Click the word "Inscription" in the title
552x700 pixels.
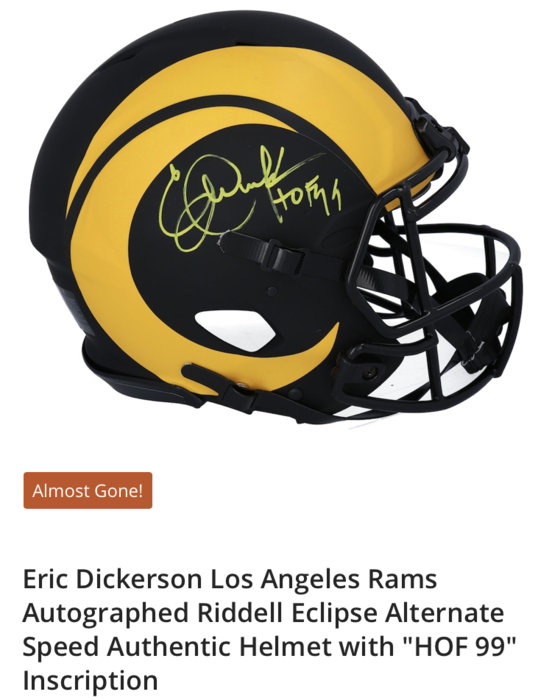90,681
